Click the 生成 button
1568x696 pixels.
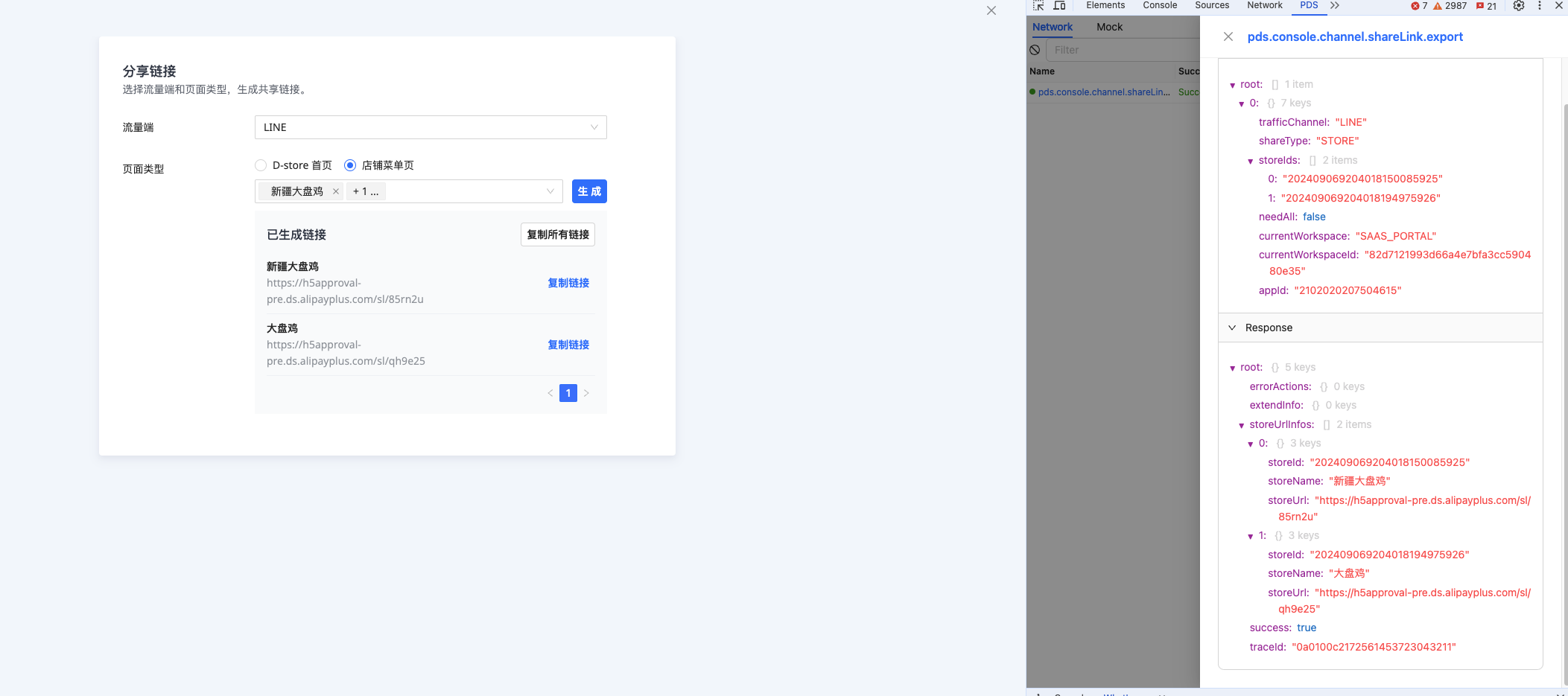coord(589,191)
